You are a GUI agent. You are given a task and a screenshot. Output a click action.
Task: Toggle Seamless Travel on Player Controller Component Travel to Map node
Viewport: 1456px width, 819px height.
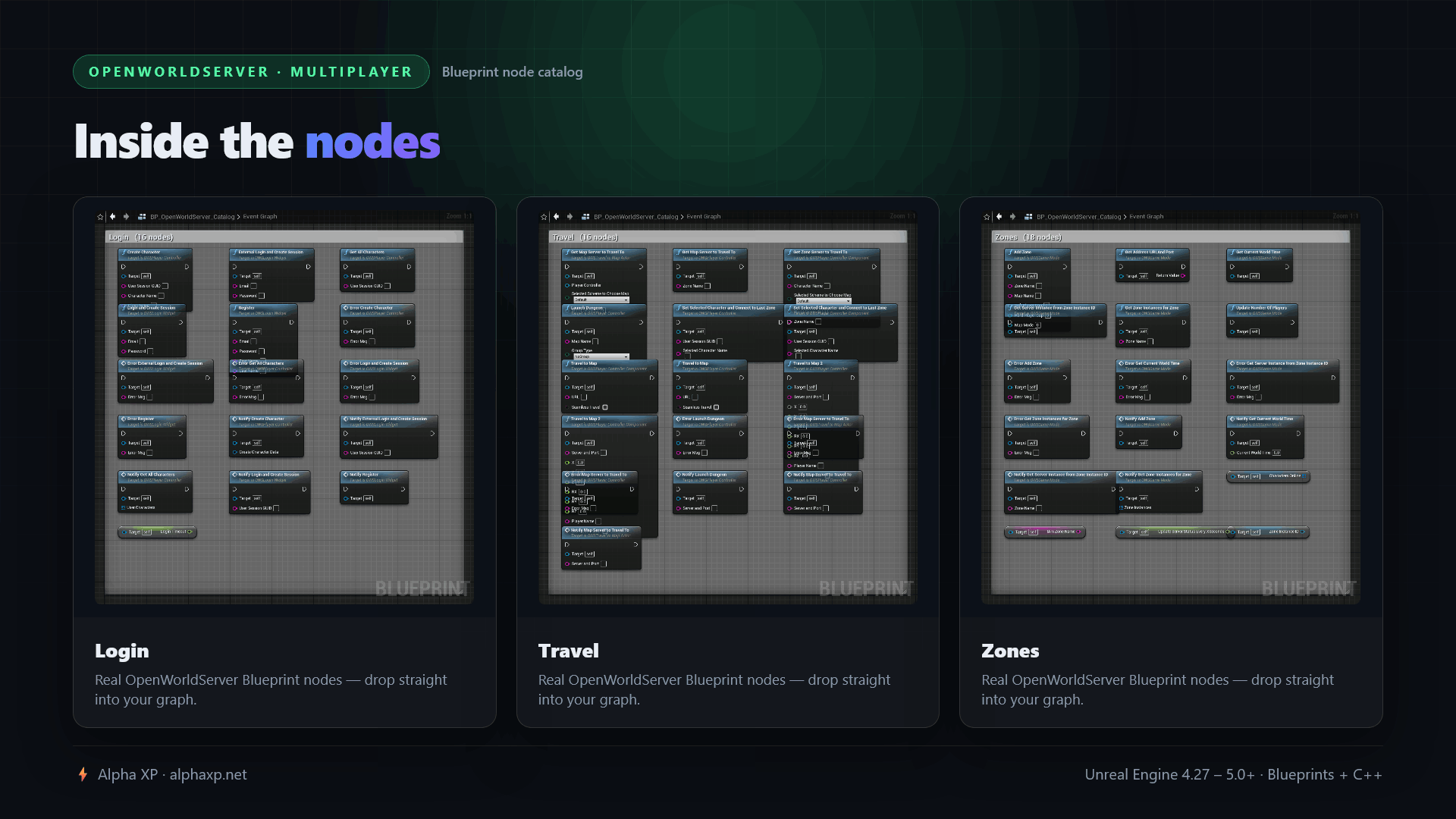point(604,407)
